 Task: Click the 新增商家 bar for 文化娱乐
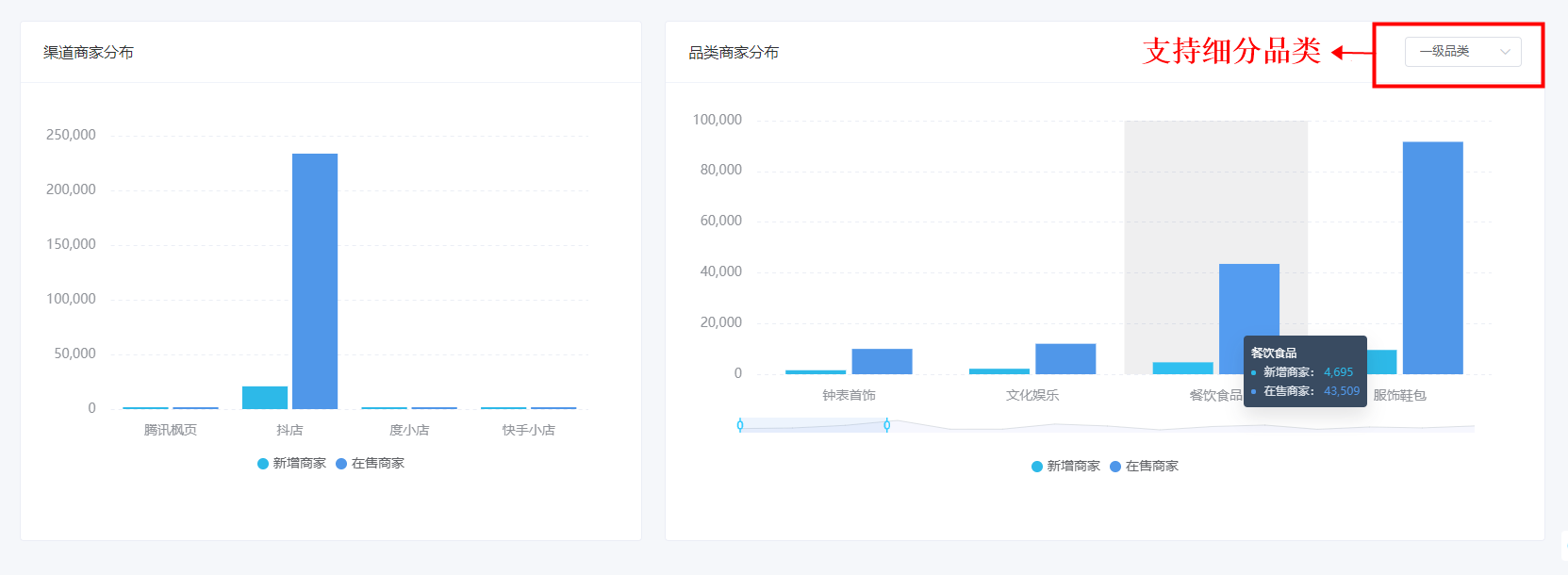click(x=999, y=371)
